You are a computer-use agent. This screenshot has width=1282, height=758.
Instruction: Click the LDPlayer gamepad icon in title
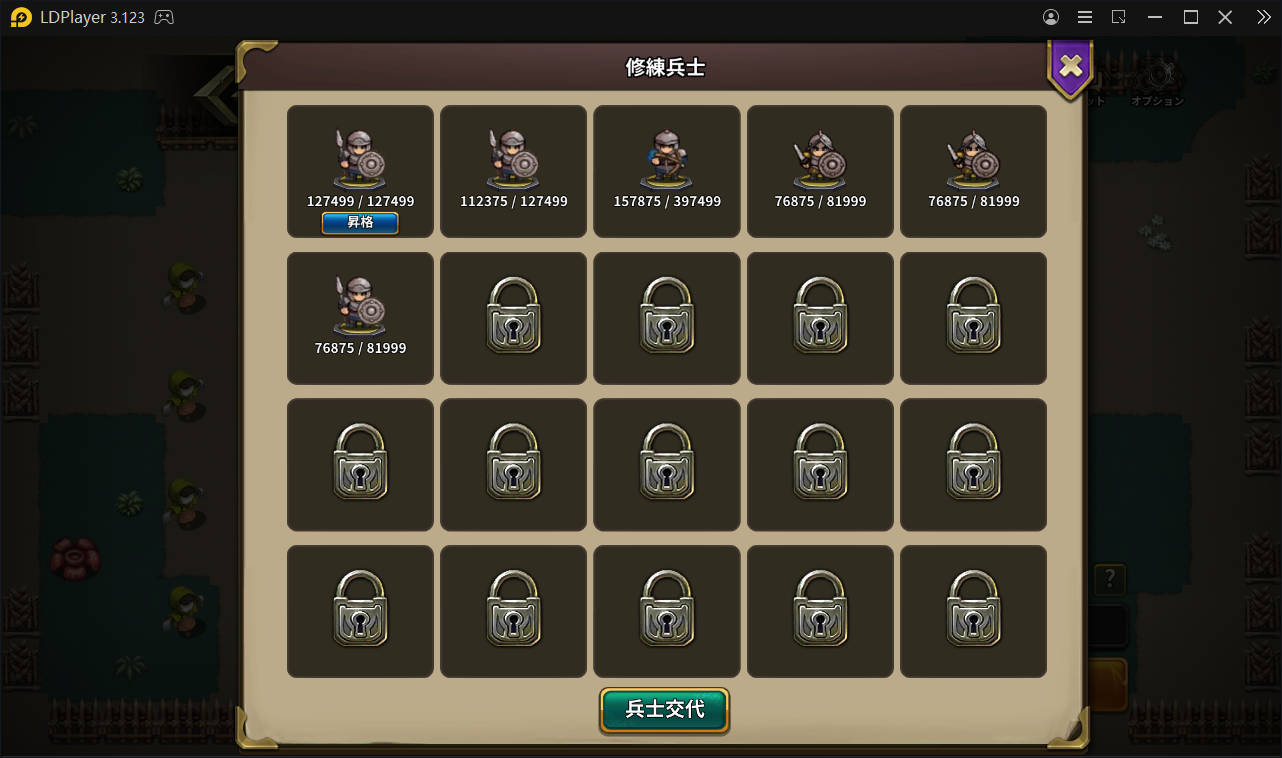[x=164, y=17]
